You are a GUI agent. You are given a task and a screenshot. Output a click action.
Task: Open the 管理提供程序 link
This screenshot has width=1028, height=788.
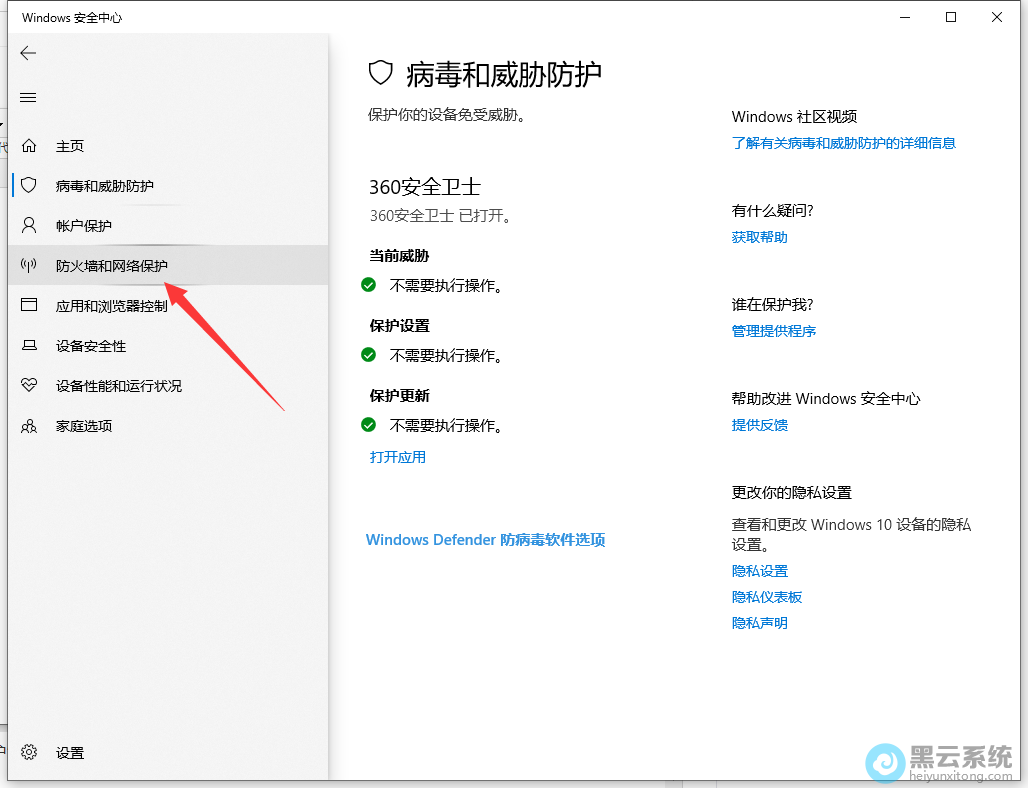coord(773,331)
